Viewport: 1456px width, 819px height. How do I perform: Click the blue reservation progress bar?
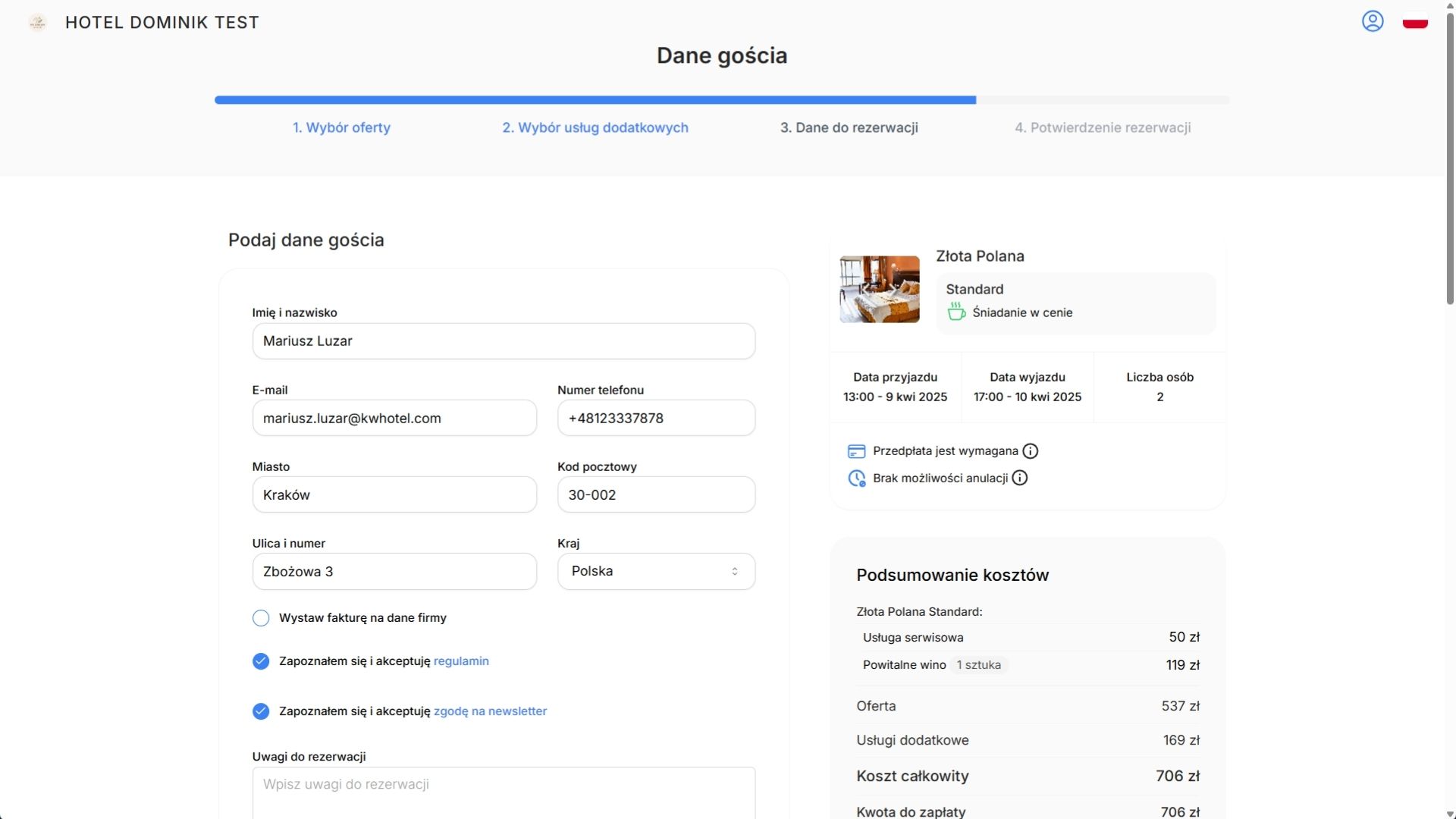[595, 100]
